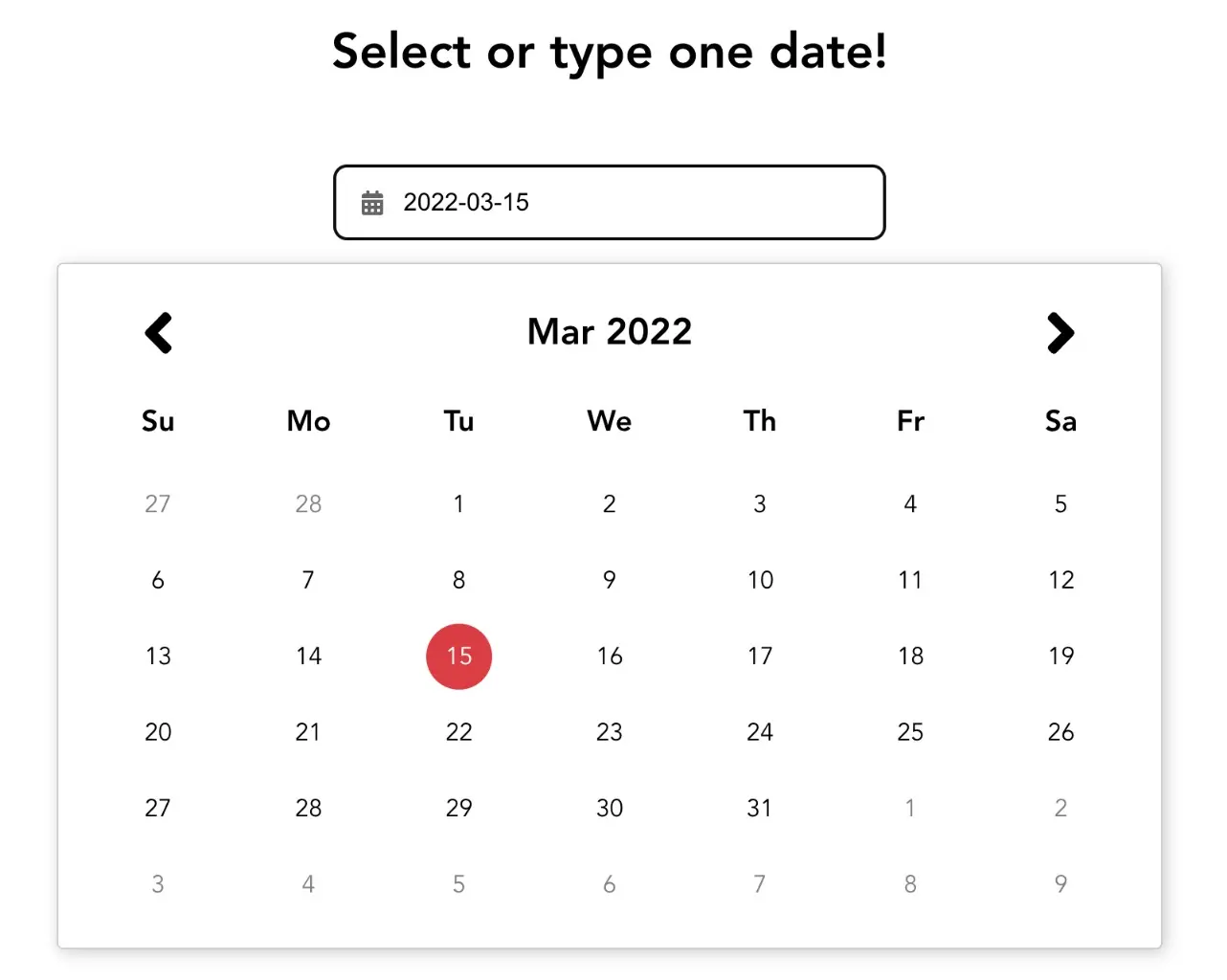The width and height of the screenshot is (1227, 980).
Task: Go to previous month with left chevron
Action: coord(159,333)
